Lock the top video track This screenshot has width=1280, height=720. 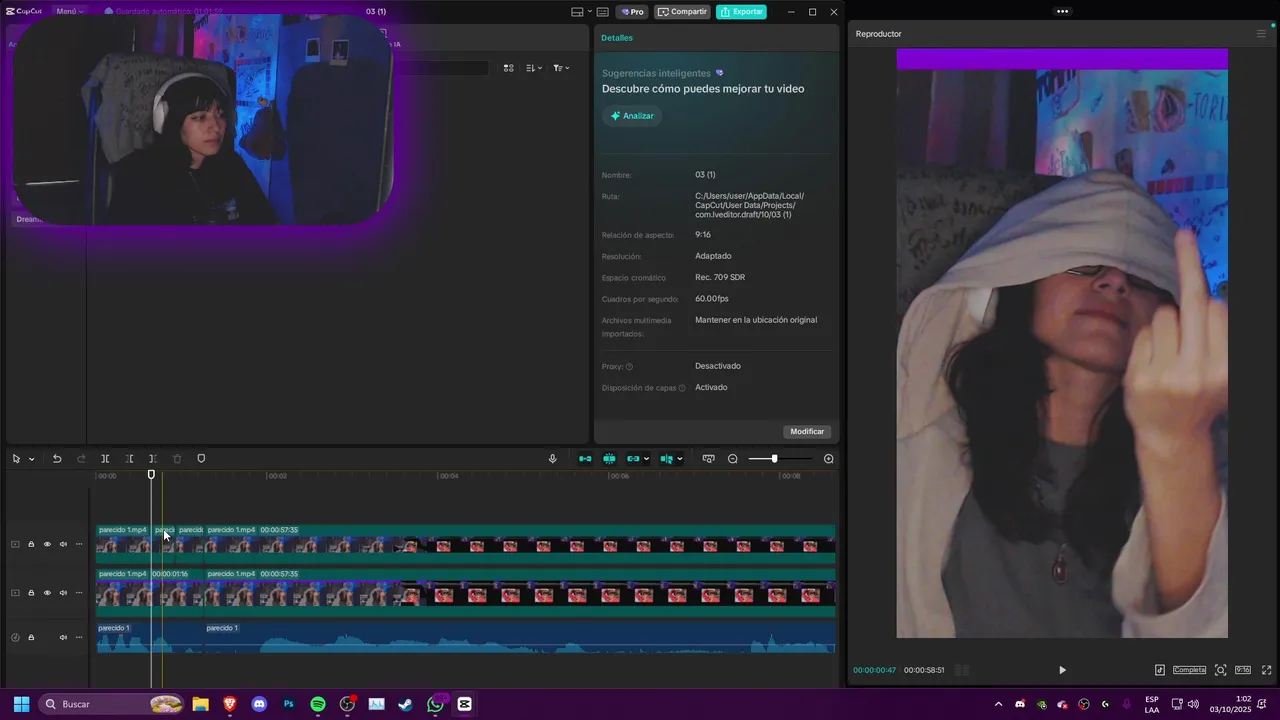point(31,544)
